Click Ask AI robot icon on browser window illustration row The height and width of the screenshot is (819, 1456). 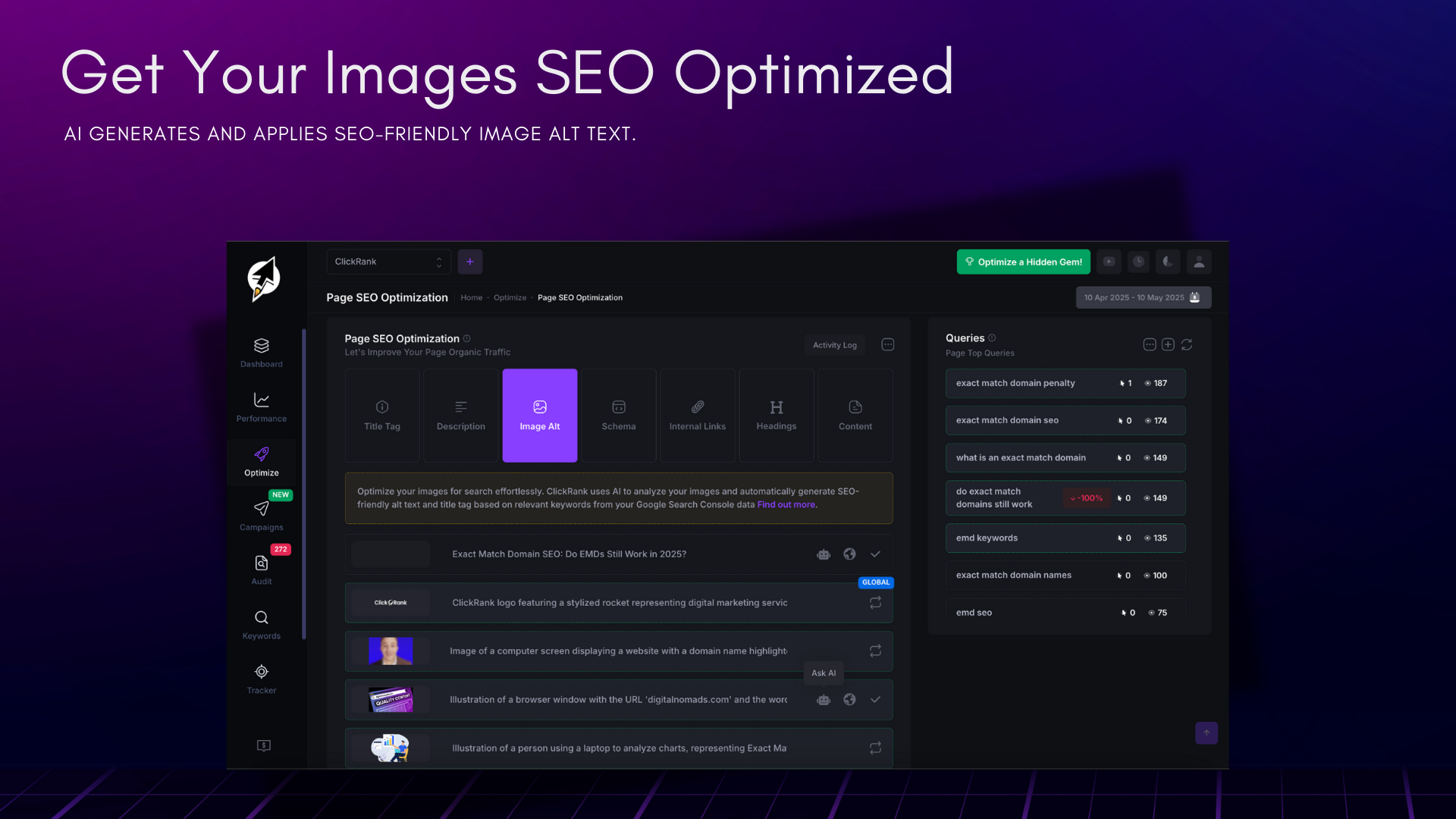point(824,700)
